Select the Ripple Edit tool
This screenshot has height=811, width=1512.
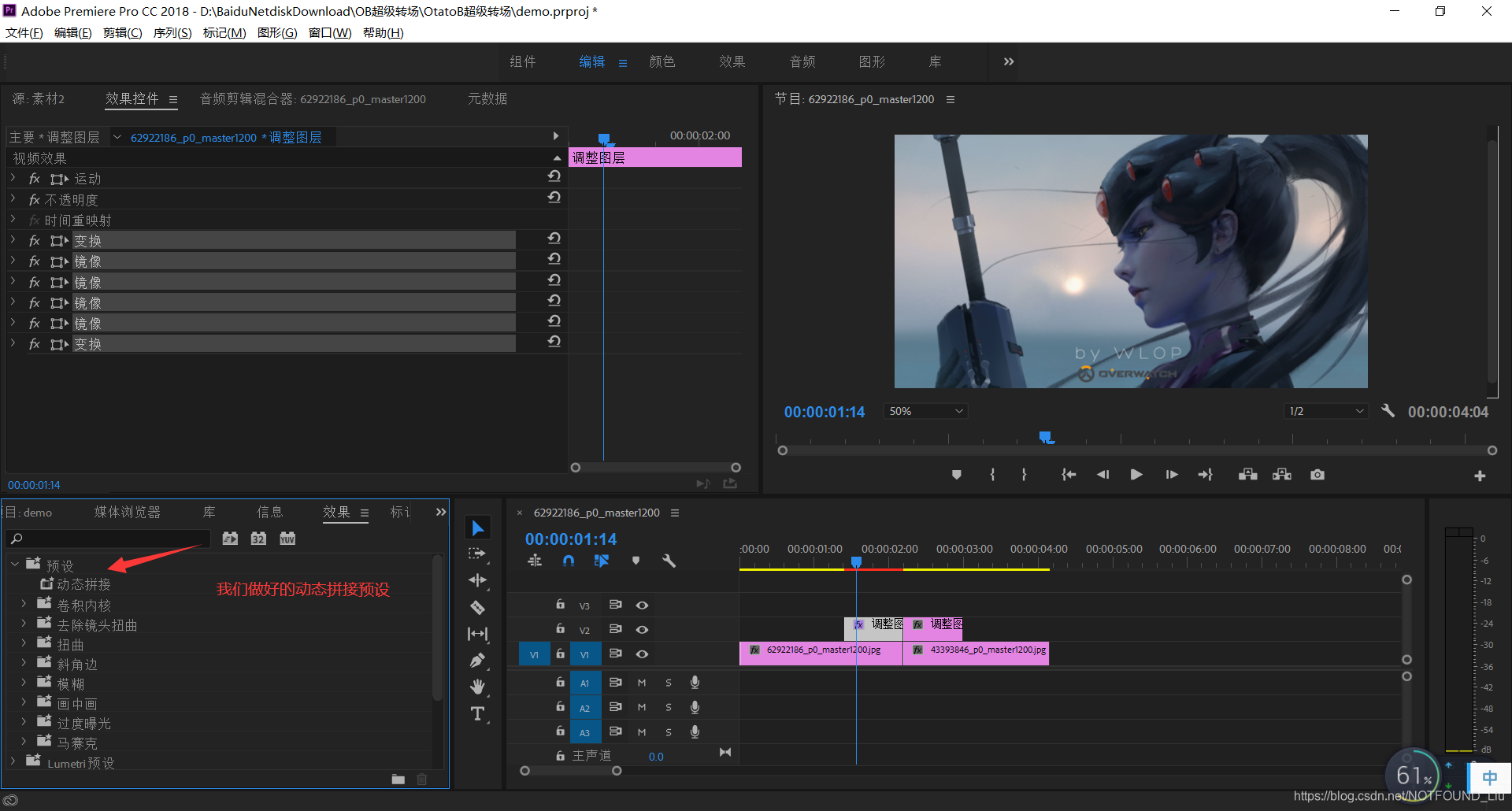pyautogui.click(x=477, y=581)
